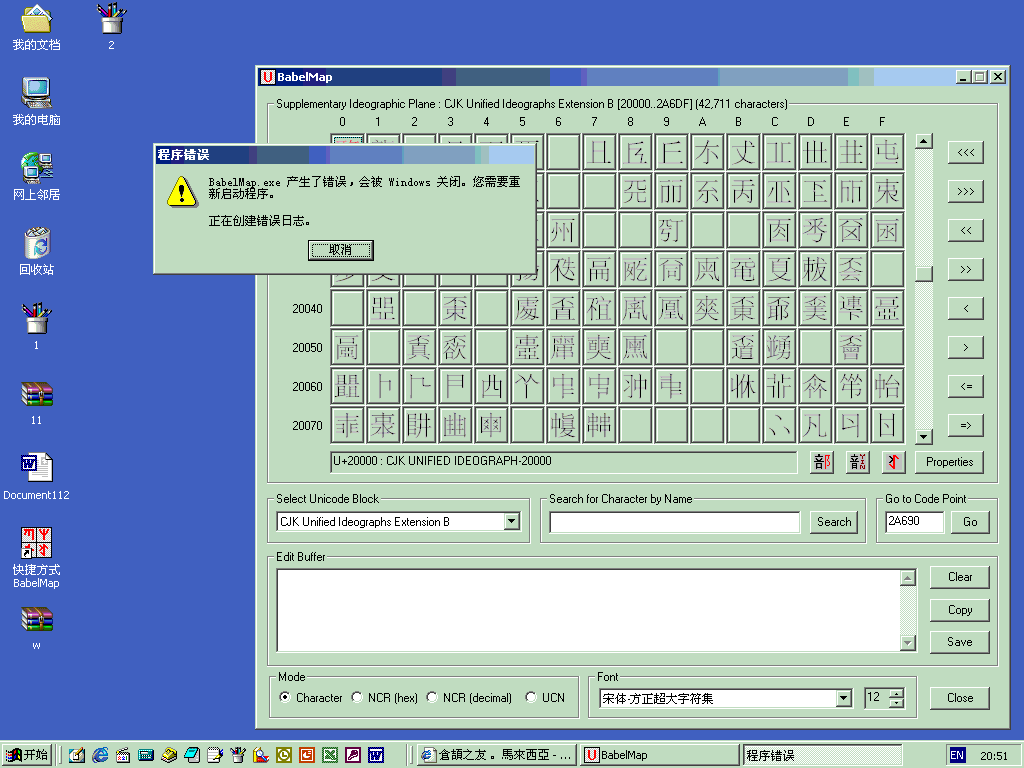Click the Search for Character by Name field
This screenshot has width=1024, height=768.
[x=675, y=522]
